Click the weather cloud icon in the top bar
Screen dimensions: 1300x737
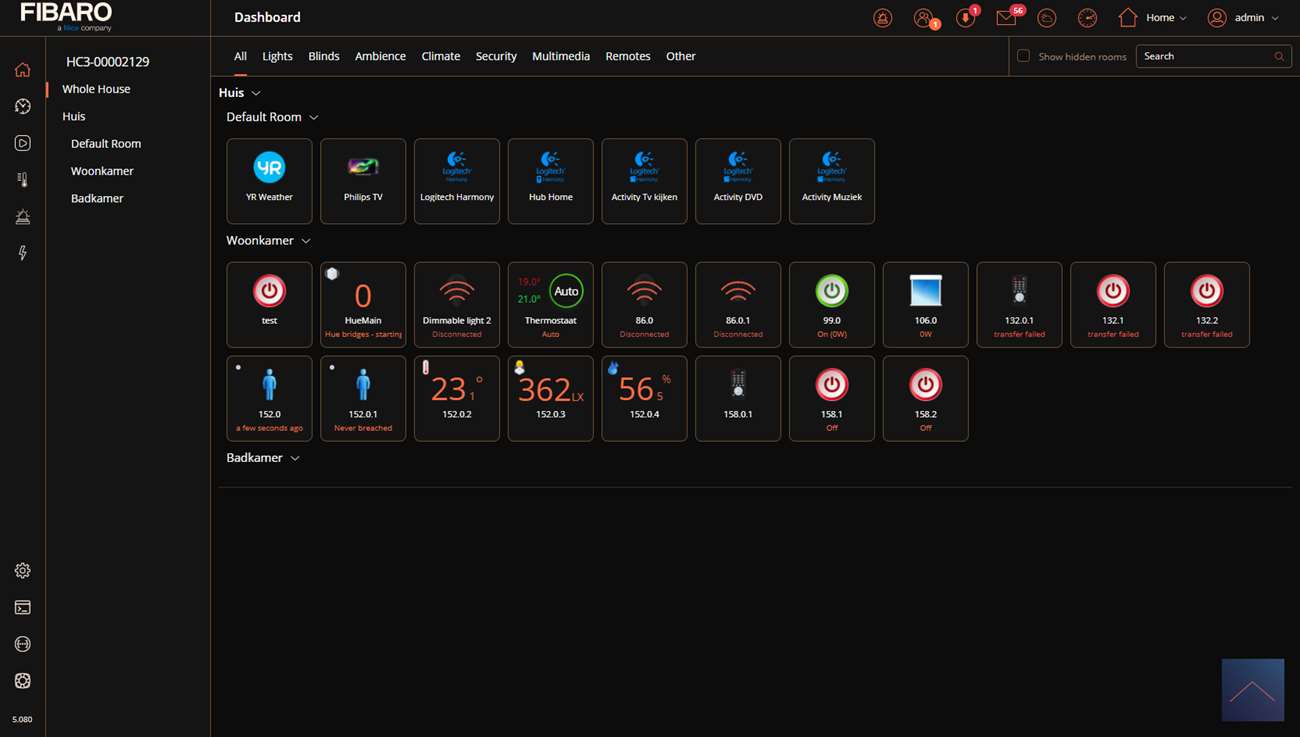pyautogui.click(x=1047, y=18)
